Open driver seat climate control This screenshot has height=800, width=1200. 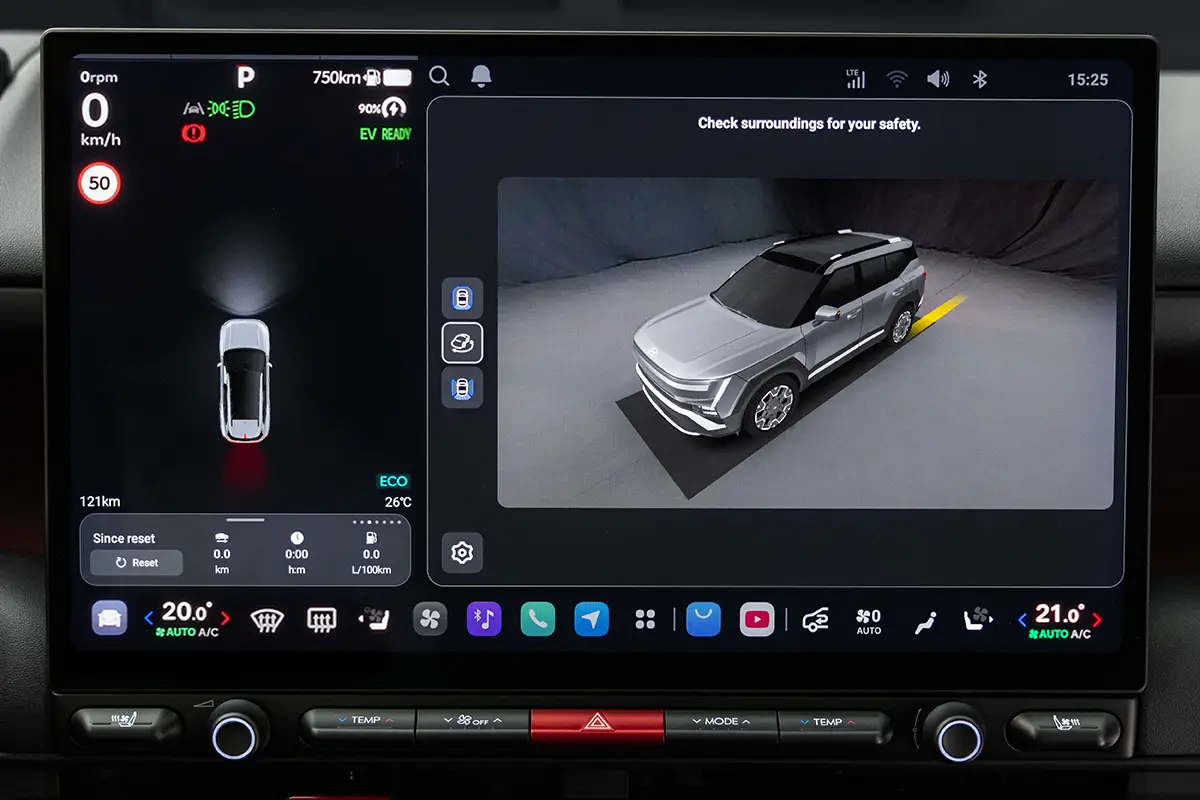point(373,620)
